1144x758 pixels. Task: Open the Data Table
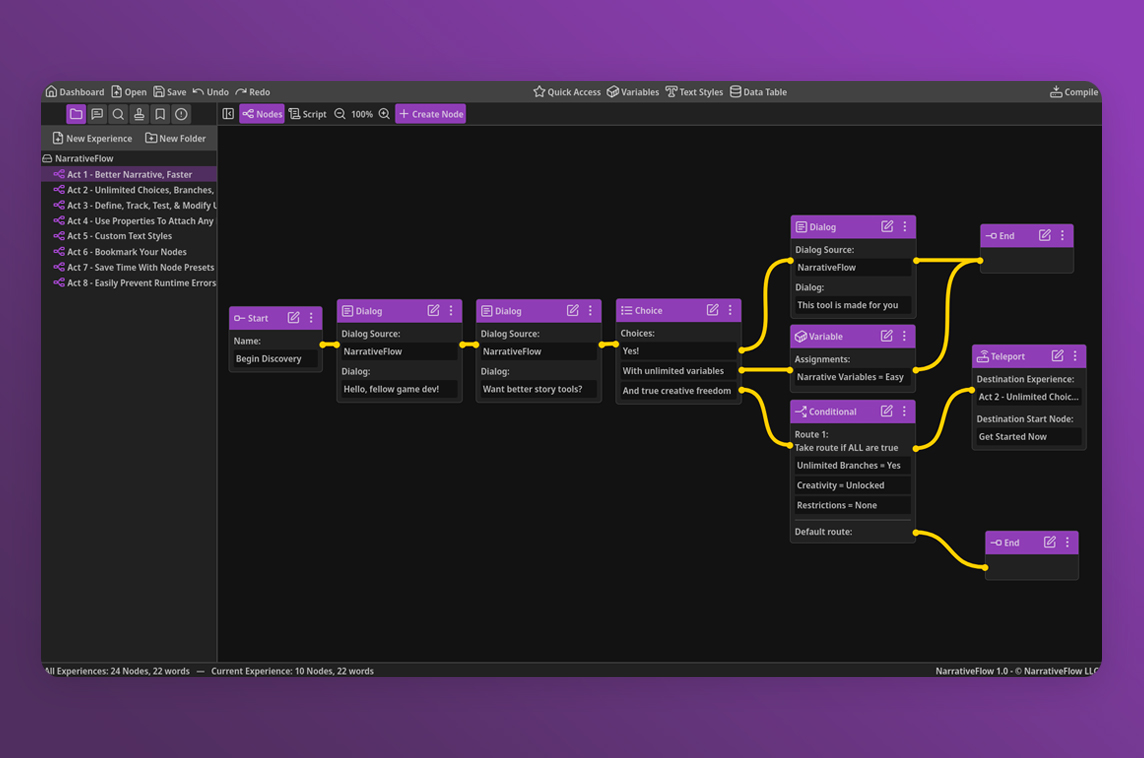tap(758, 91)
